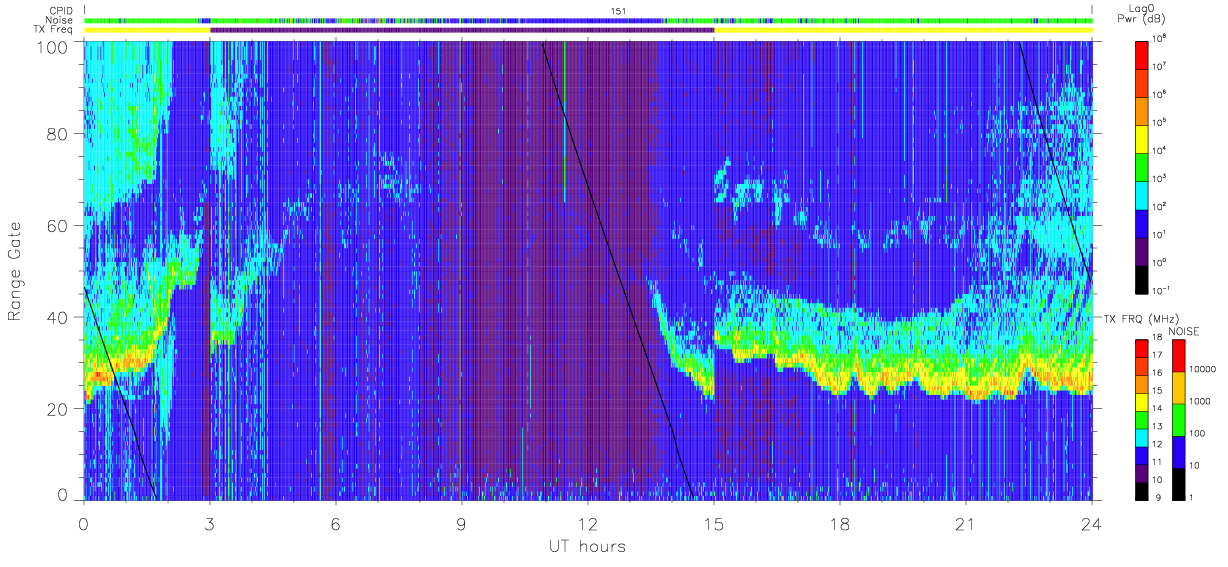Click the '60' label on the Range Gate axis
Screen dimensions: 1228x567
pos(58,225)
